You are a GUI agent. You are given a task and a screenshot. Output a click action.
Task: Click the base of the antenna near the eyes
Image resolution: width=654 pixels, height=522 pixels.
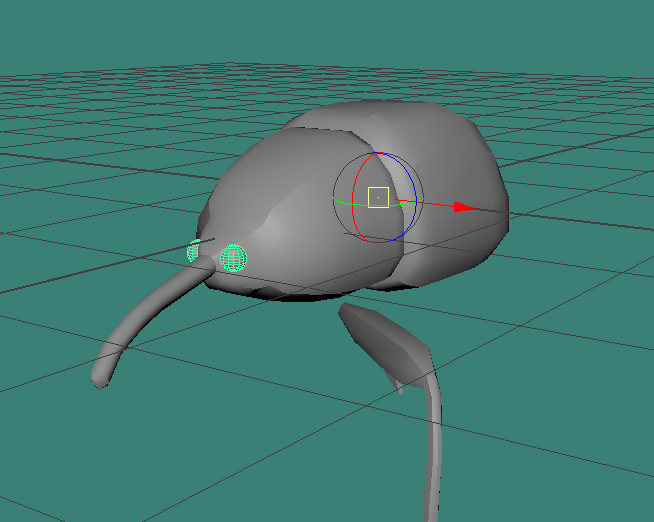tap(205, 266)
